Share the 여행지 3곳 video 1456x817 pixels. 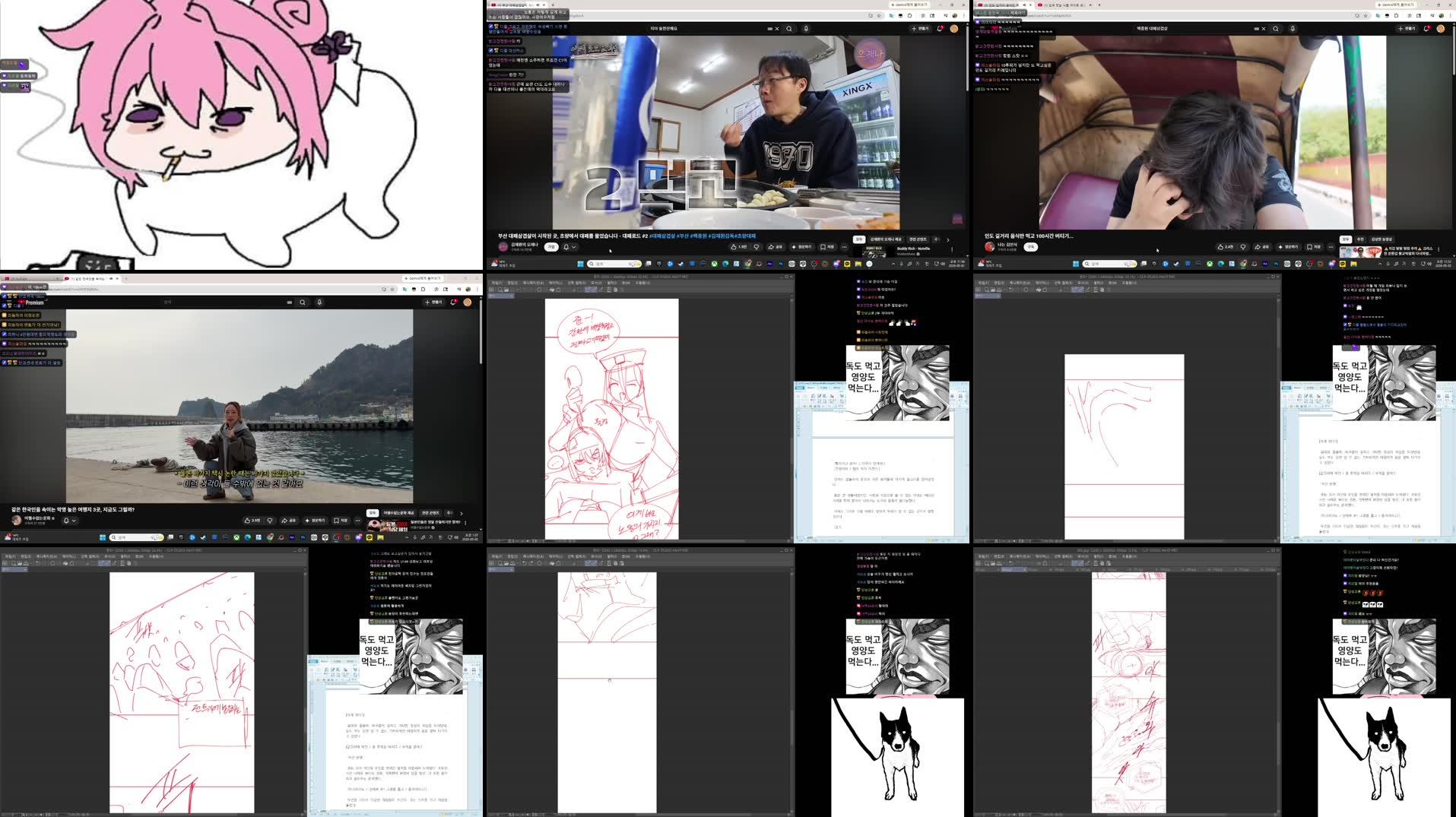(x=289, y=521)
